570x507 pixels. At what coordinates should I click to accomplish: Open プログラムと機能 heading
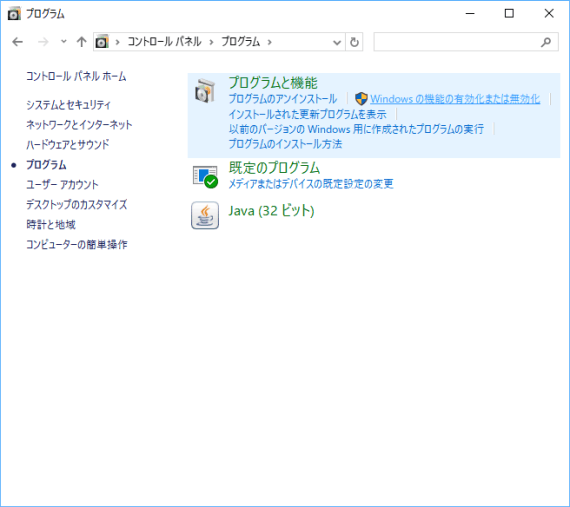[273, 83]
